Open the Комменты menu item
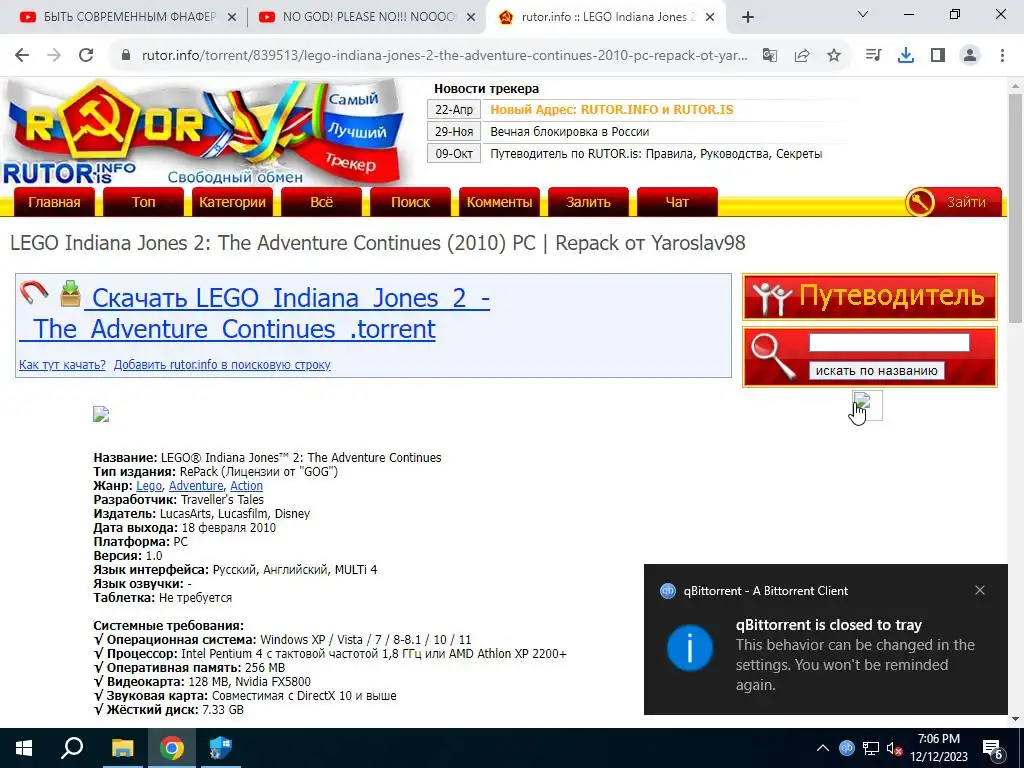Screen dimensions: 1024x768 pyautogui.click(x=499, y=202)
